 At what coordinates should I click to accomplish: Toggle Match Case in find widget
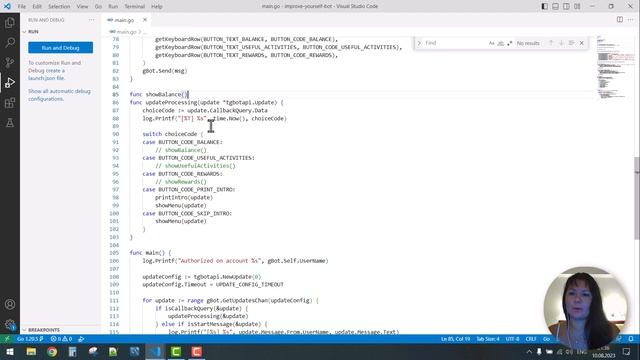491,43
